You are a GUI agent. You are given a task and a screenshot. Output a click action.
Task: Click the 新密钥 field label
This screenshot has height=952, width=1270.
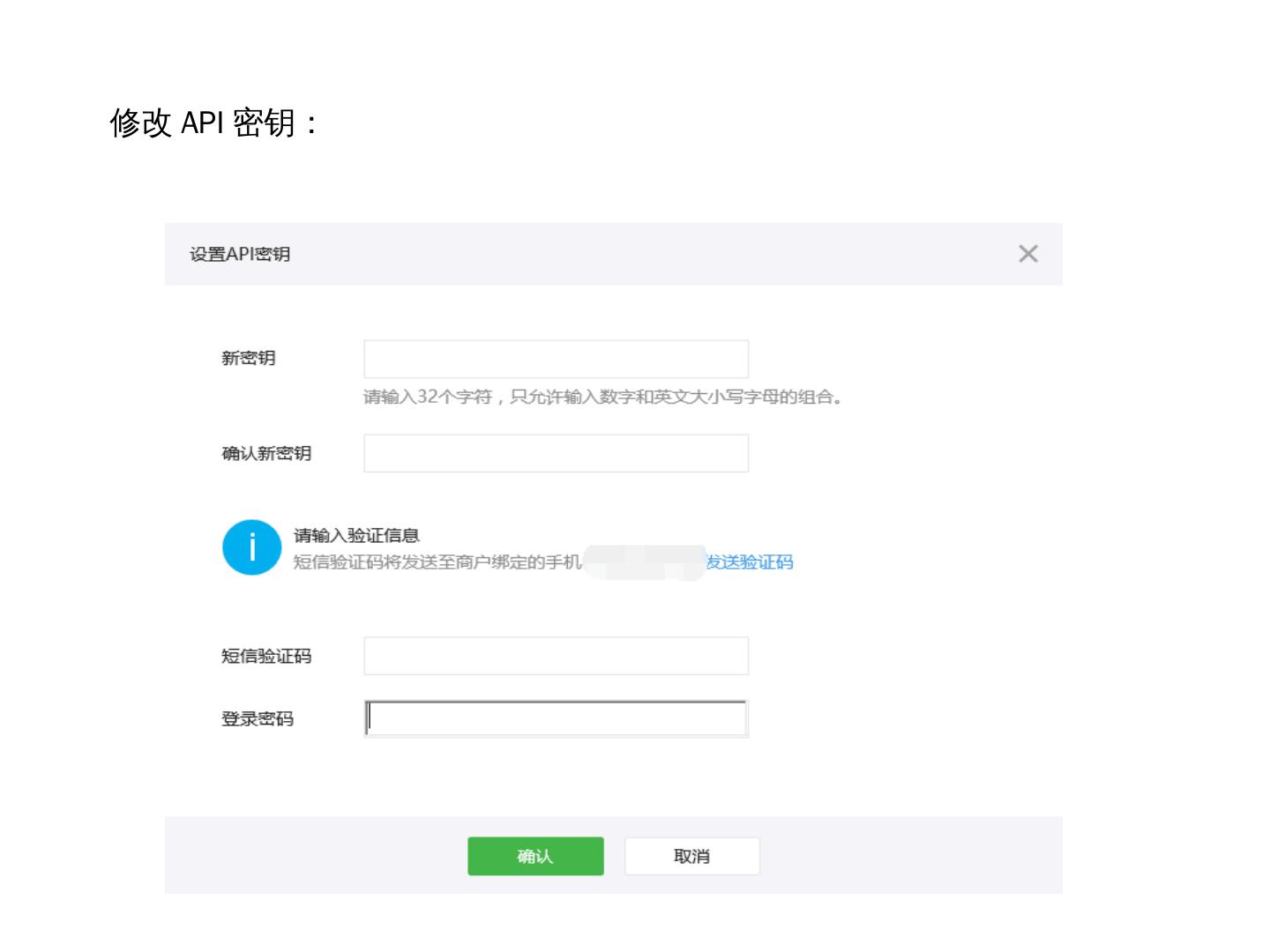click(248, 358)
